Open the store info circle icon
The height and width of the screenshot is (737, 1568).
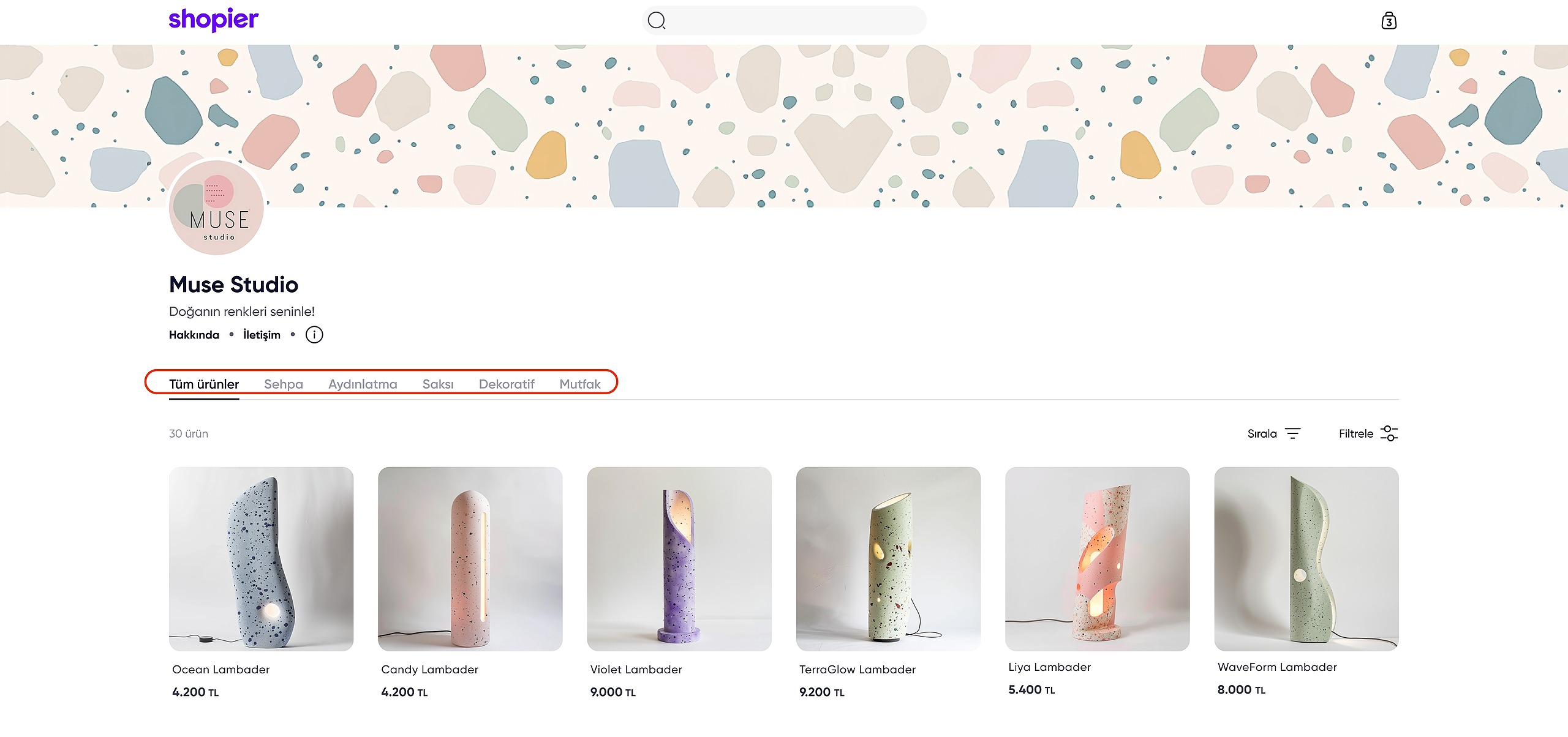314,335
